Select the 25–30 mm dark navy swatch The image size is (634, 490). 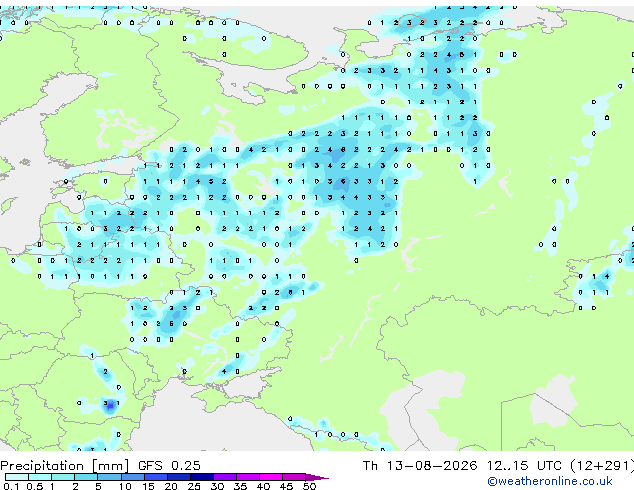202,477
